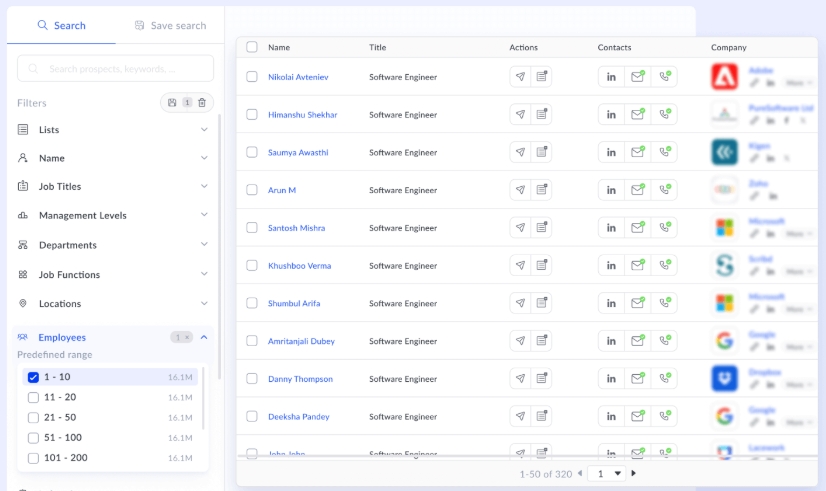Click add-to-list icon for Shumbul Arifa
The height and width of the screenshot is (491, 826).
point(542,303)
